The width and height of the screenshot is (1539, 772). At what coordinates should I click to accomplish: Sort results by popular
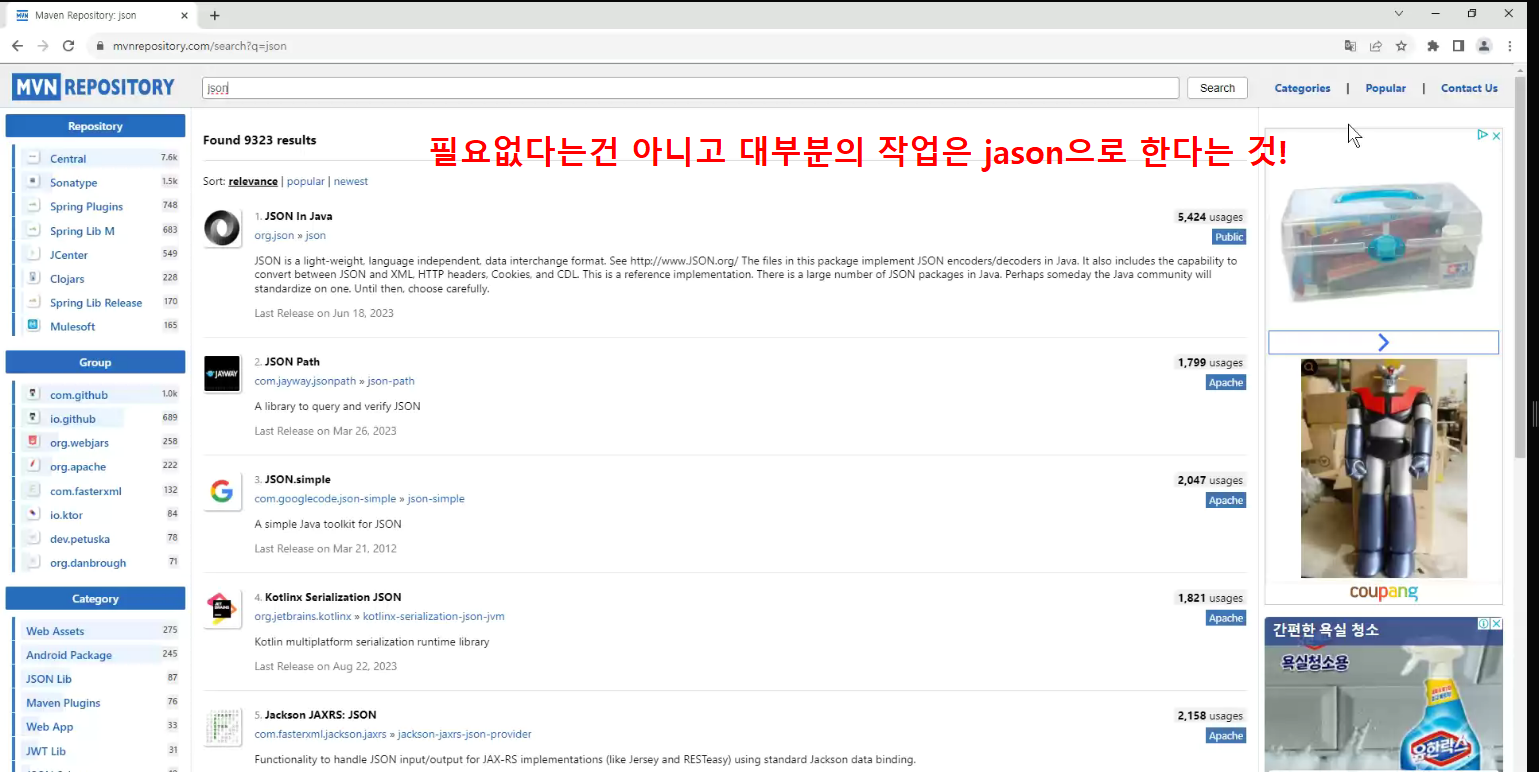click(x=306, y=181)
